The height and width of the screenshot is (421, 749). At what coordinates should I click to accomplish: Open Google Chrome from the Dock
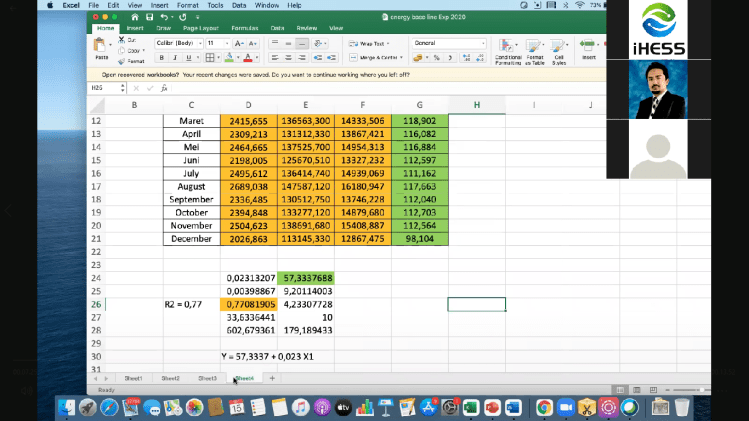pyautogui.click(x=544, y=407)
